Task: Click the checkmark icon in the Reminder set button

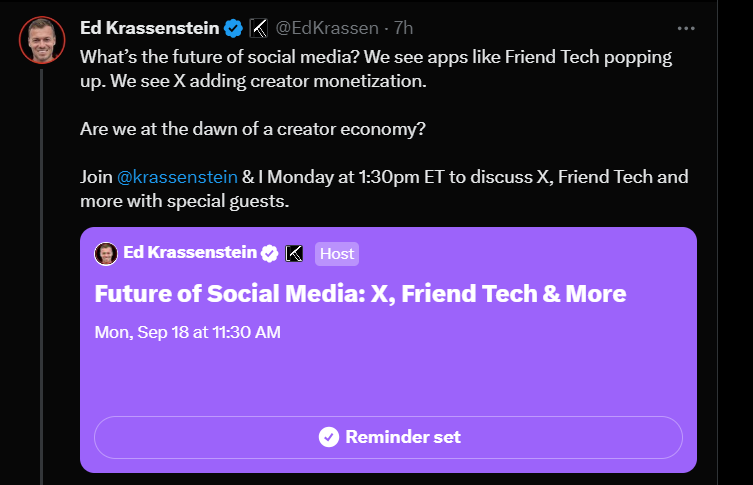Action: pyautogui.click(x=328, y=437)
